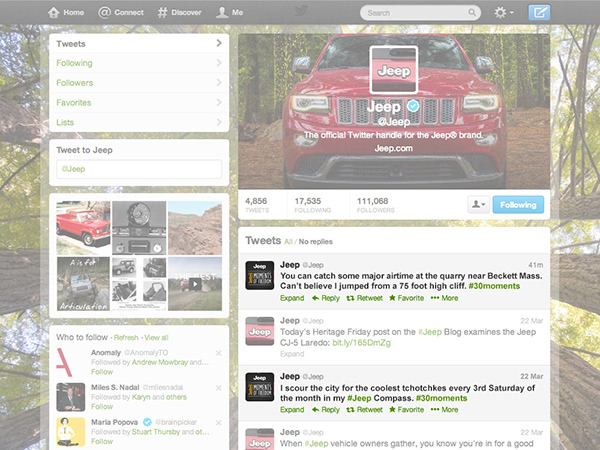The image size is (600, 450).
Task: Open the Articulation photo thumbnail
Action: [83, 284]
